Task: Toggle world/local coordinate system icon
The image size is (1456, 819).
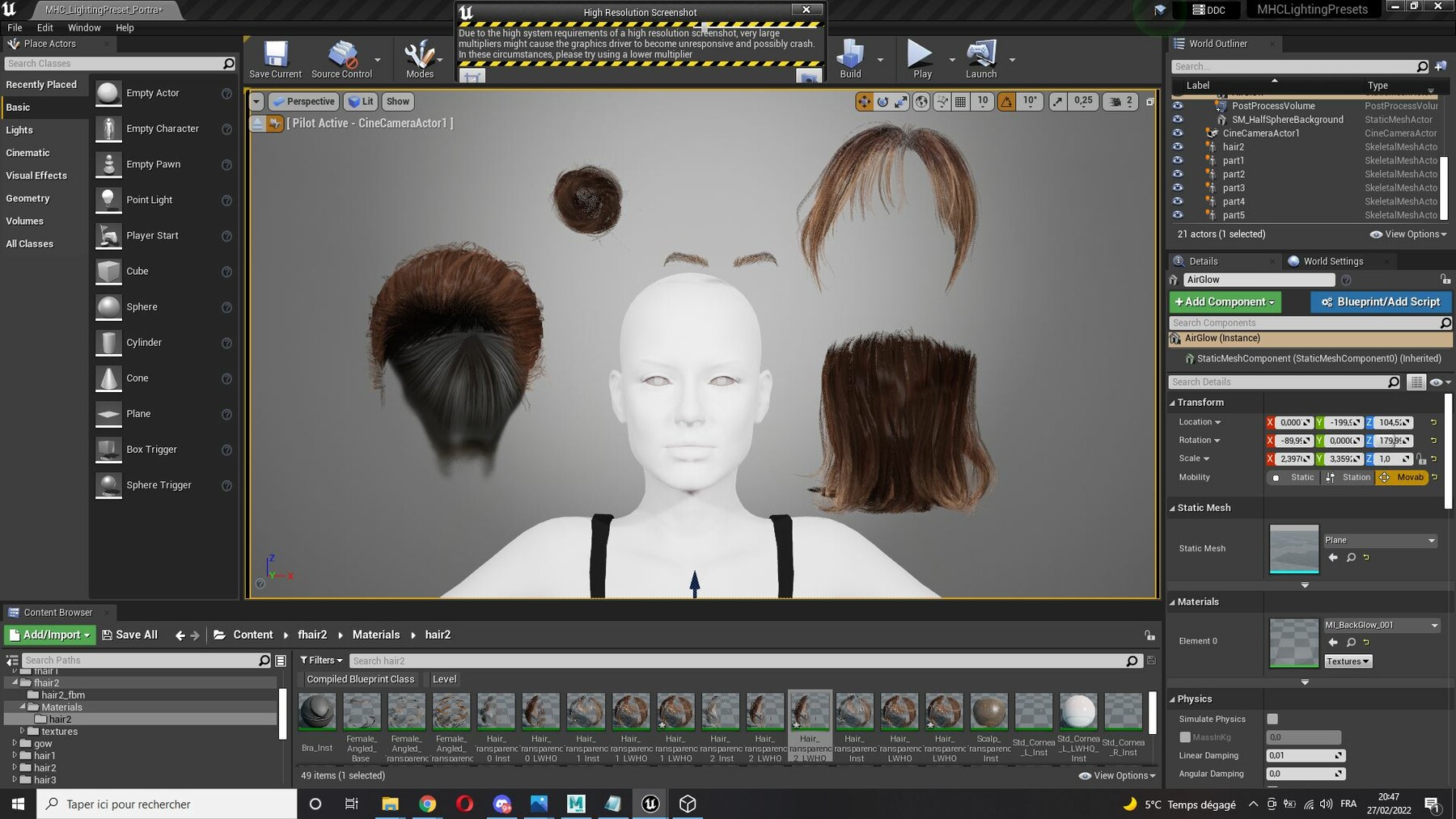Action: [x=921, y=101]
